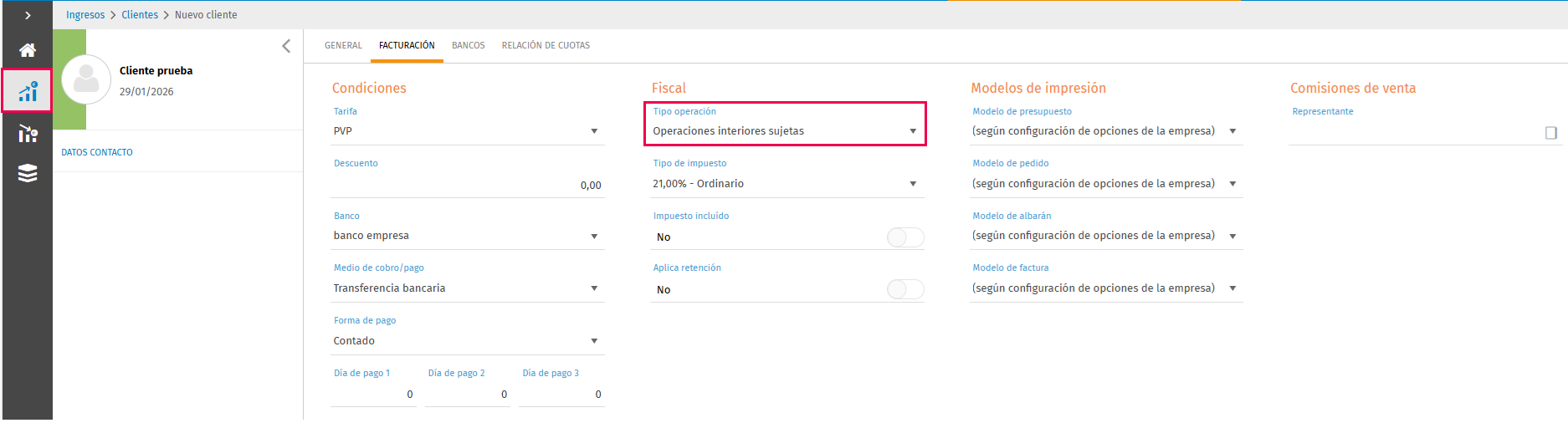Click Modelos de impresión heading
The height and width of the screenshot is (423, 1568).
[x=1038, y=88]
